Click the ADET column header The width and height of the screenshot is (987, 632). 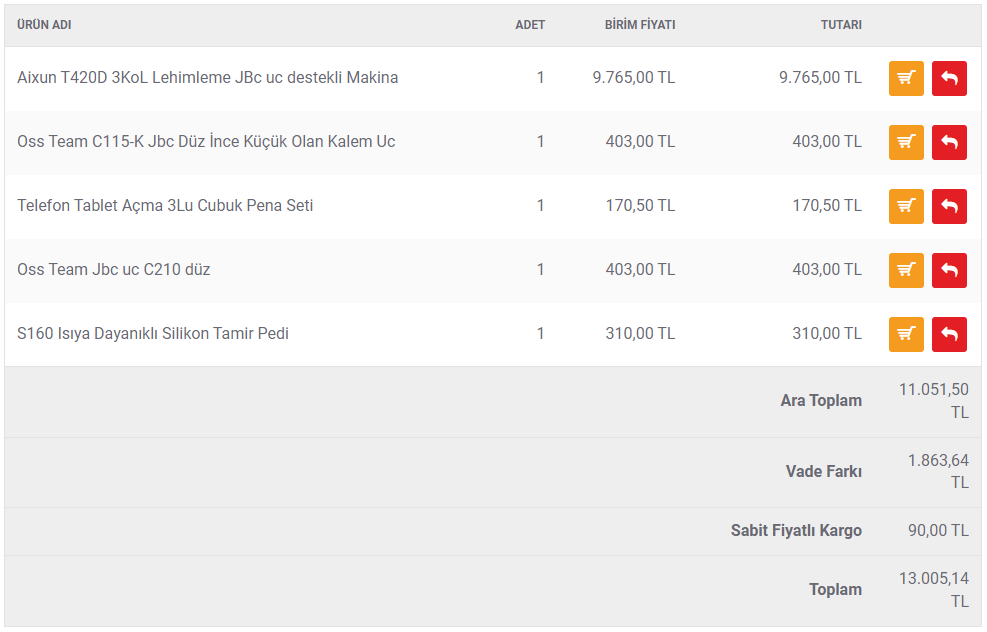530,25
